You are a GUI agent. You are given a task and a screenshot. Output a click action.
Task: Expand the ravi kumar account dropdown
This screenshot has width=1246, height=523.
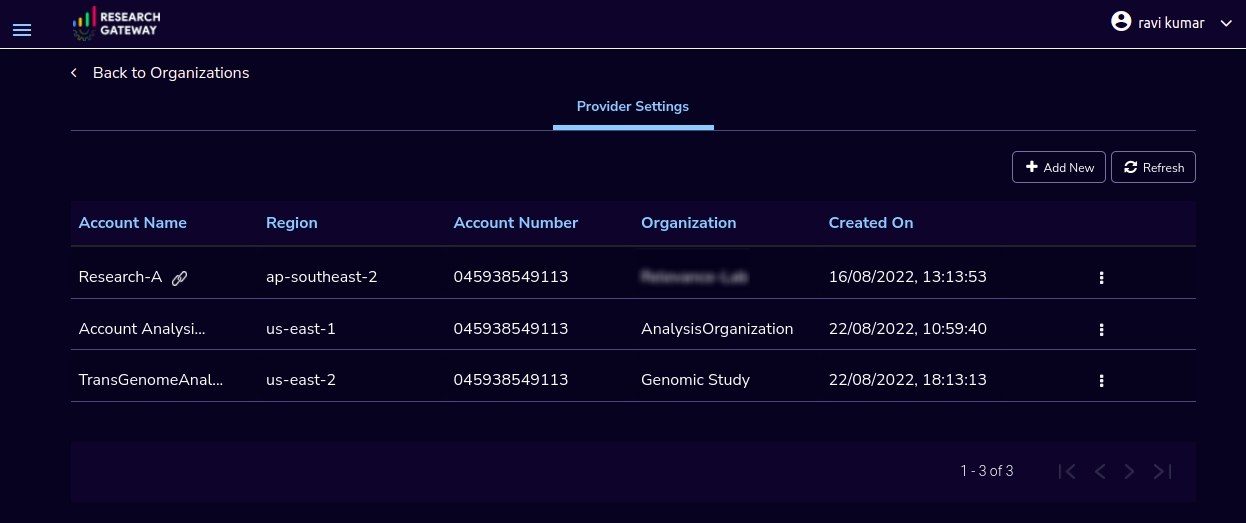1227,23
